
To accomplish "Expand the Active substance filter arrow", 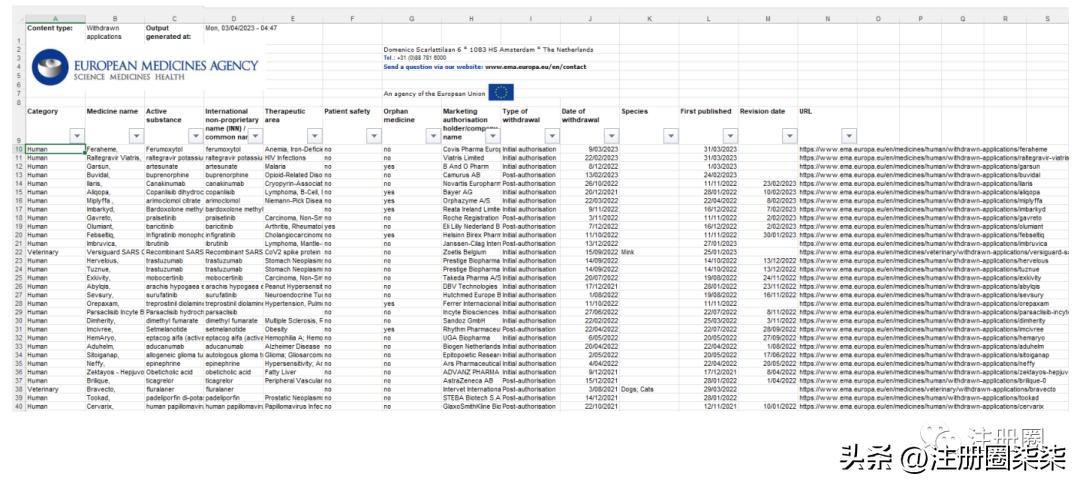I will point(194,135).
